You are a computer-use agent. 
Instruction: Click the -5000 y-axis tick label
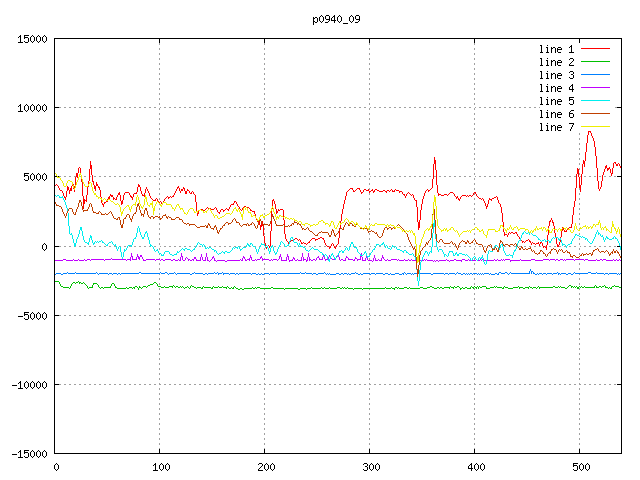point(32,315)
